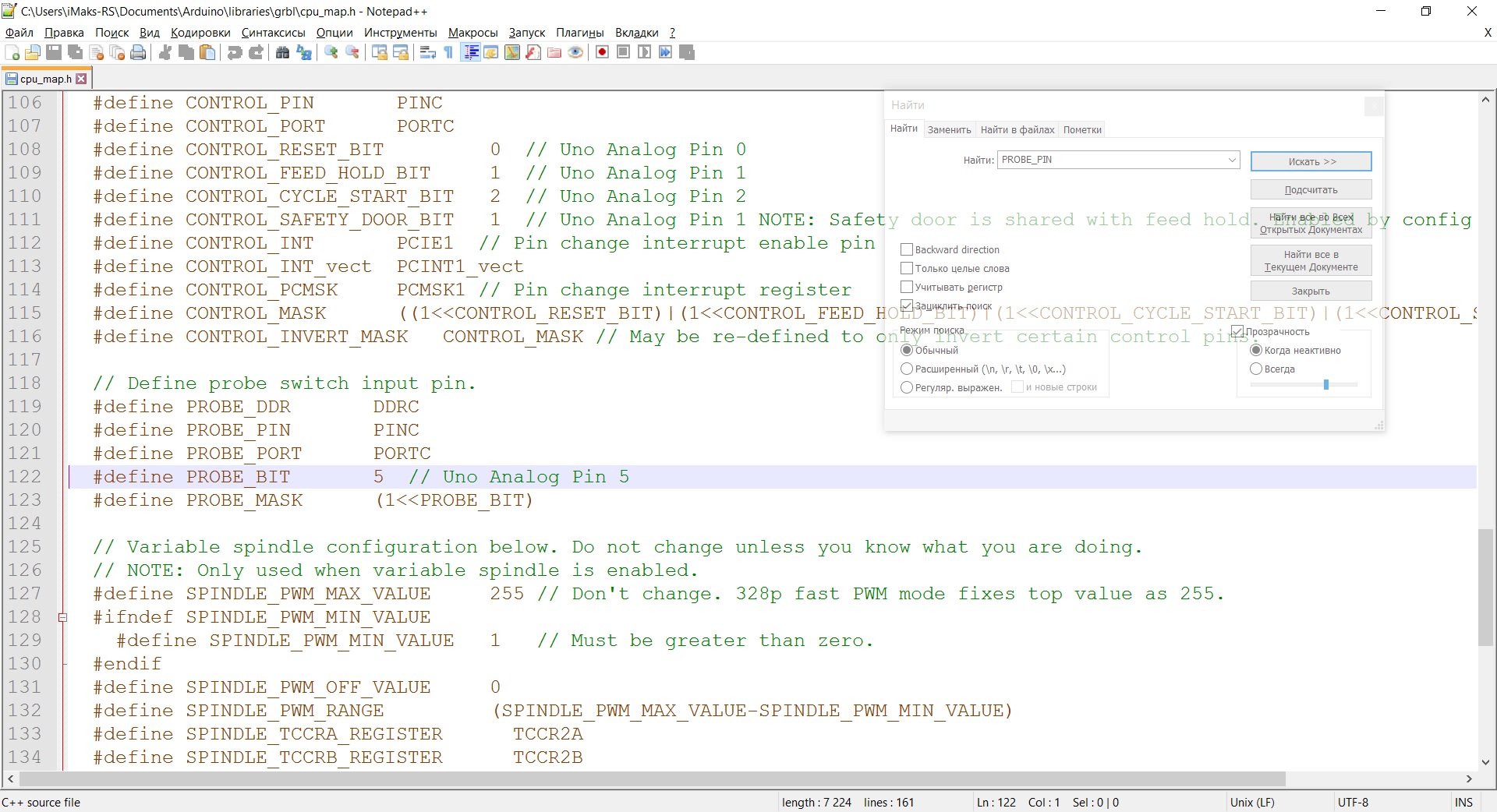Collapse the #ifndef fold at line 128
Viewport: 1497px width, 812px height.
(x=63, y=617)
